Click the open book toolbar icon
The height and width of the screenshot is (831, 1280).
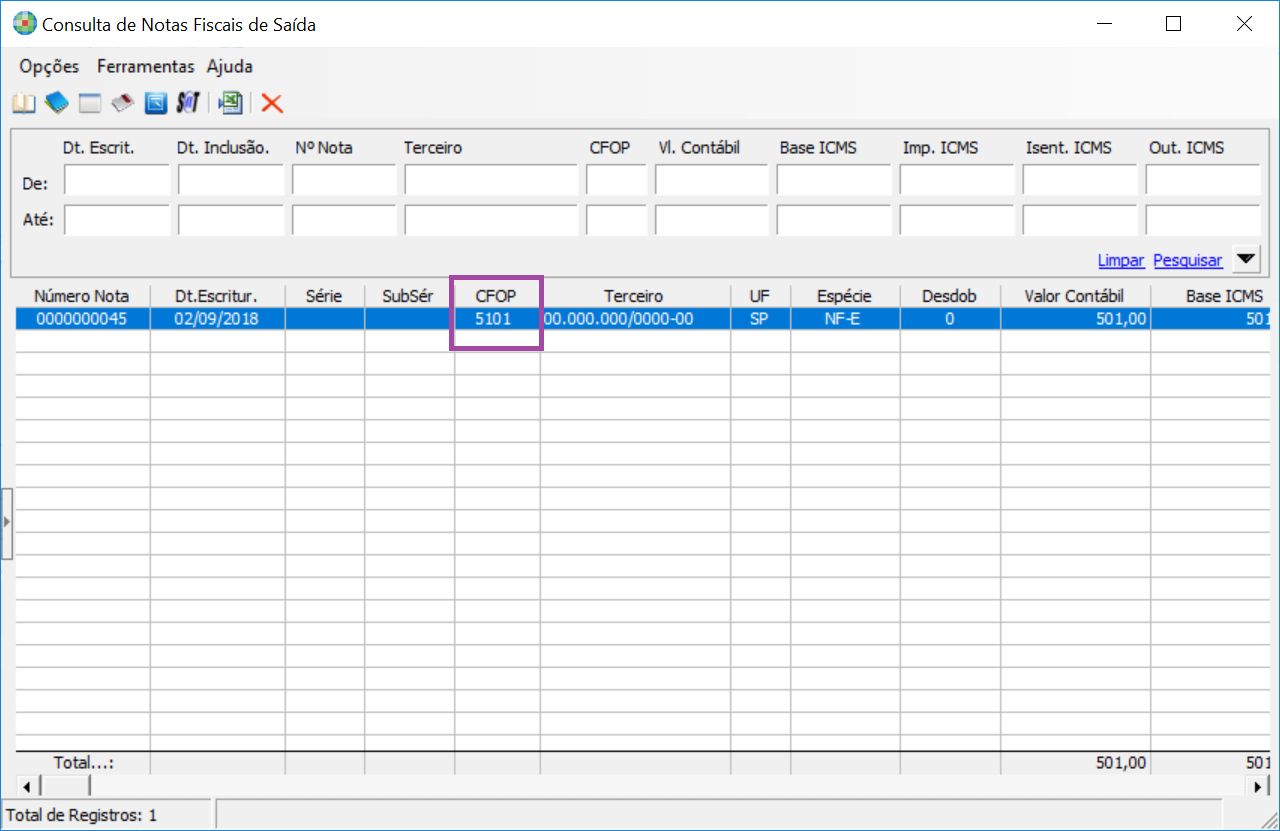tap(22, 103)
